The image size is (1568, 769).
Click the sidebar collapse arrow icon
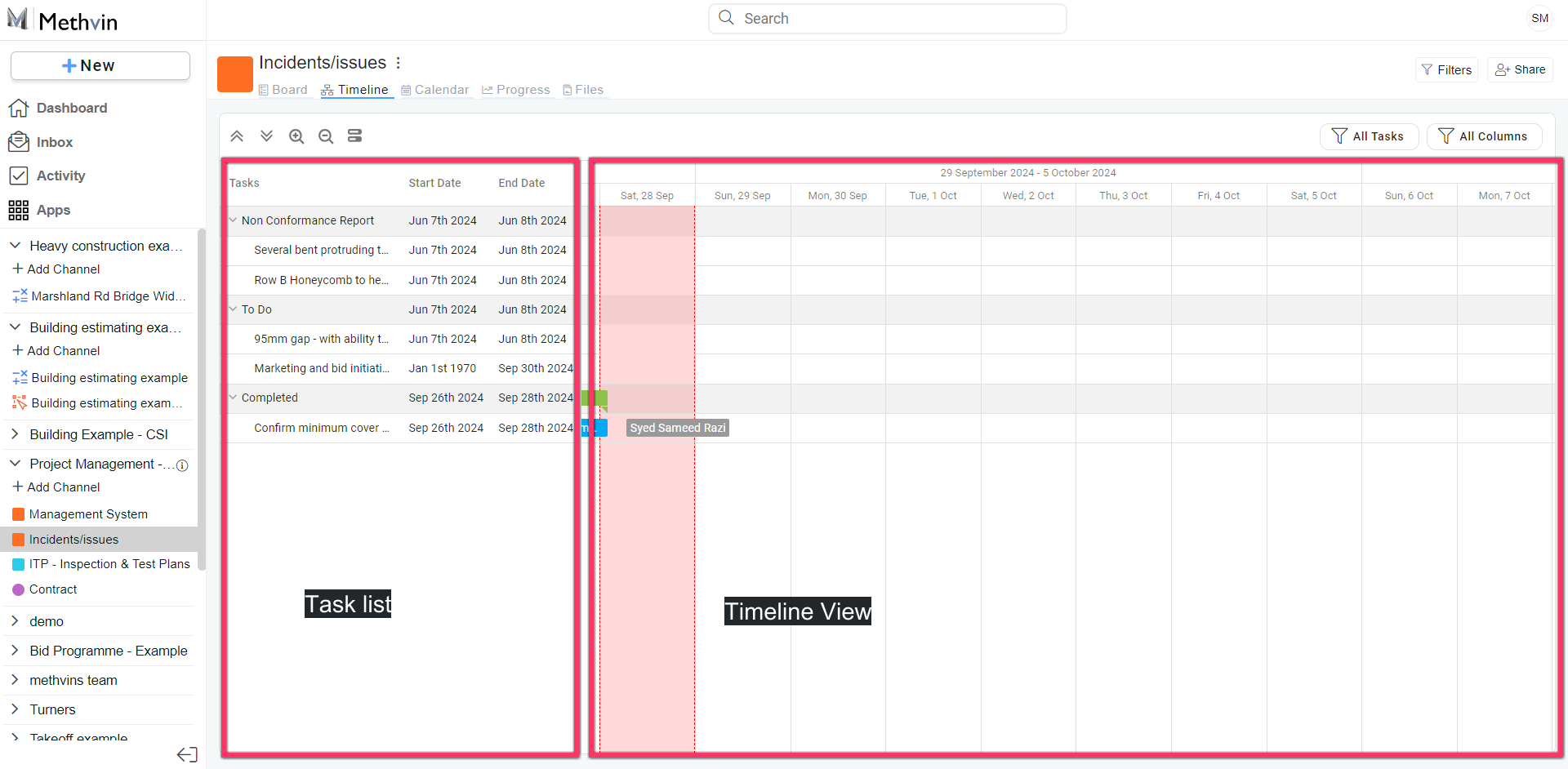coord(187,754)
